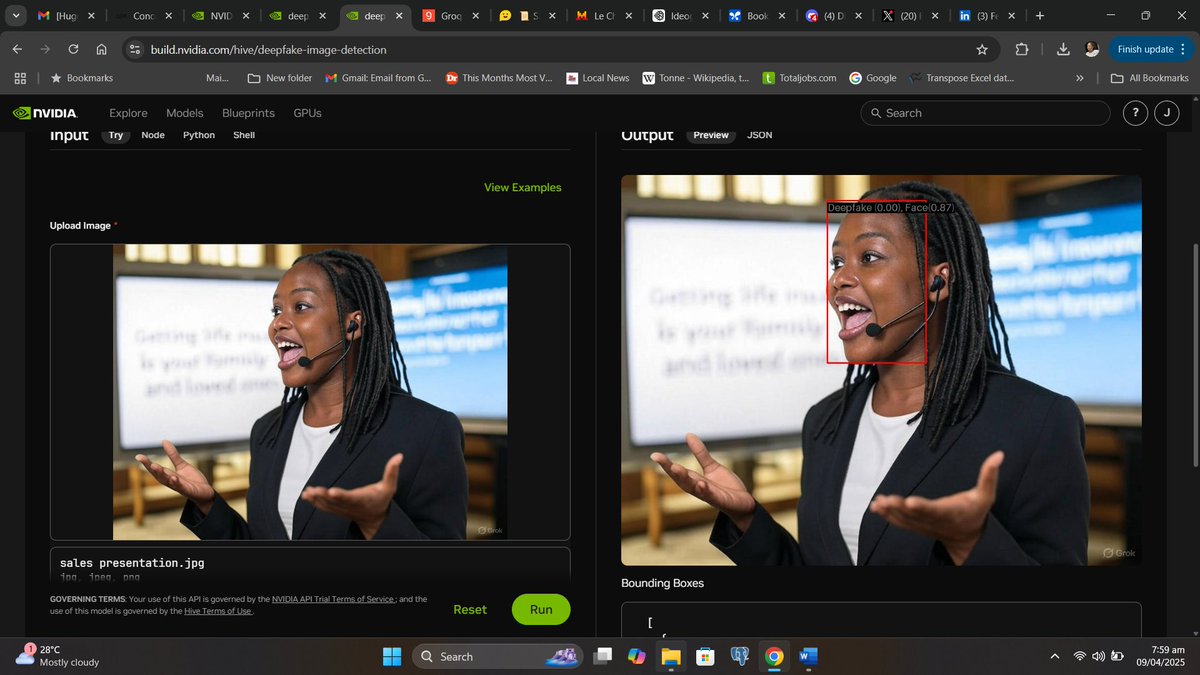1200x675 pixels.
Task: Open a new browser tab with plus icon
Action: [x=1040, y=16]
